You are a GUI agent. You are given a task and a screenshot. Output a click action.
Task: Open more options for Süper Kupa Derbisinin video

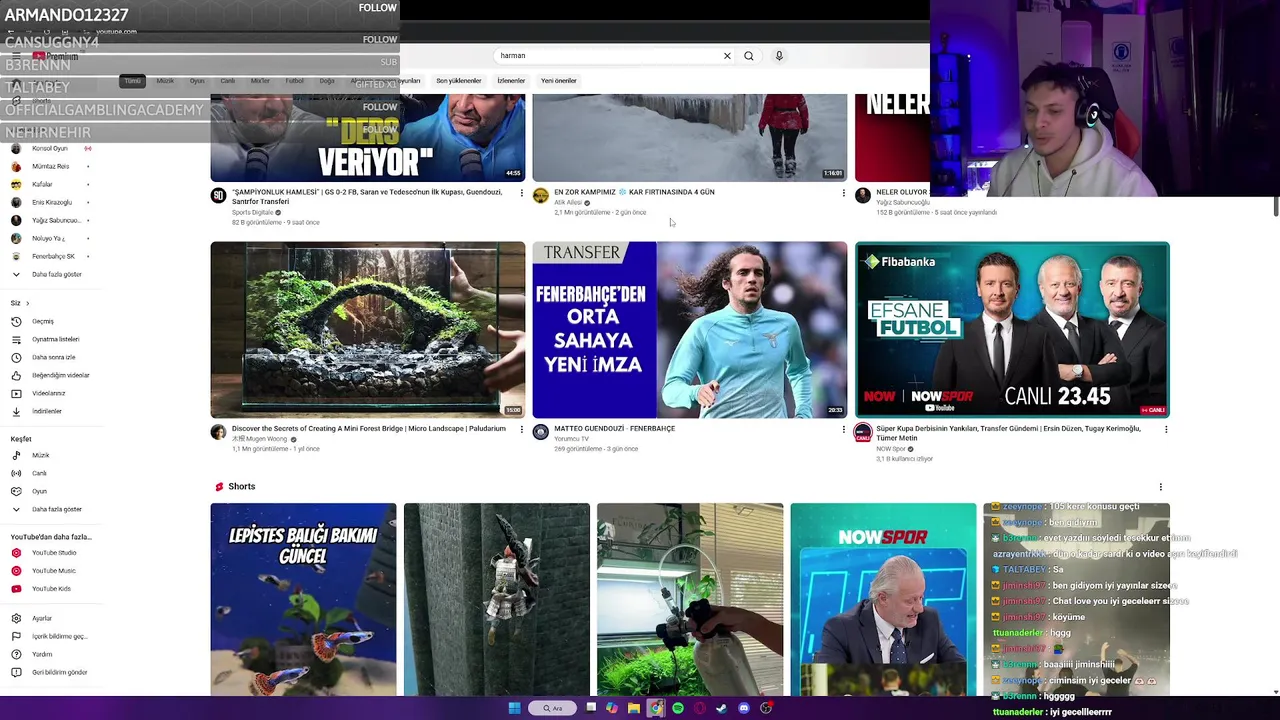point(1165,429)
